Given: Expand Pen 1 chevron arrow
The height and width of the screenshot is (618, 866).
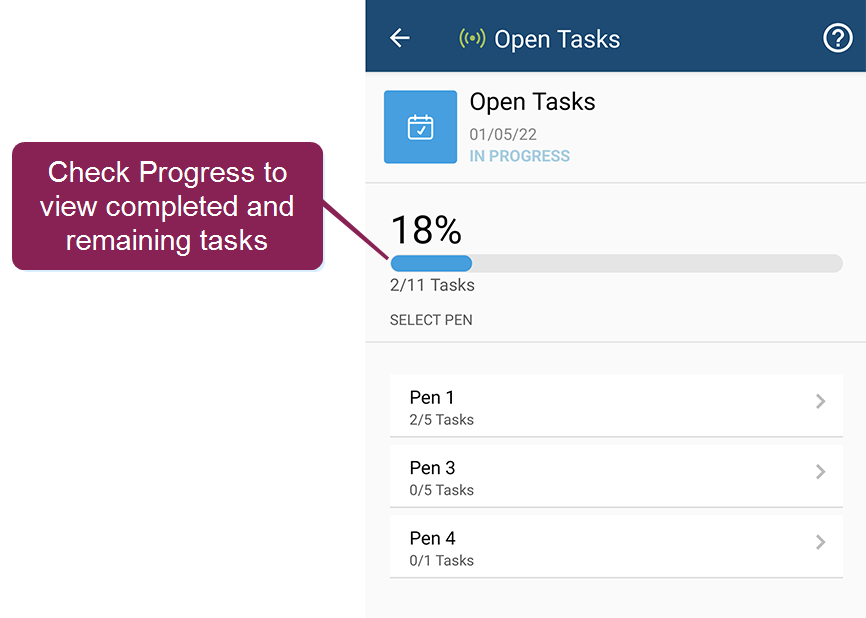Looking at the screenshot, I should click(x=821, y=401).
